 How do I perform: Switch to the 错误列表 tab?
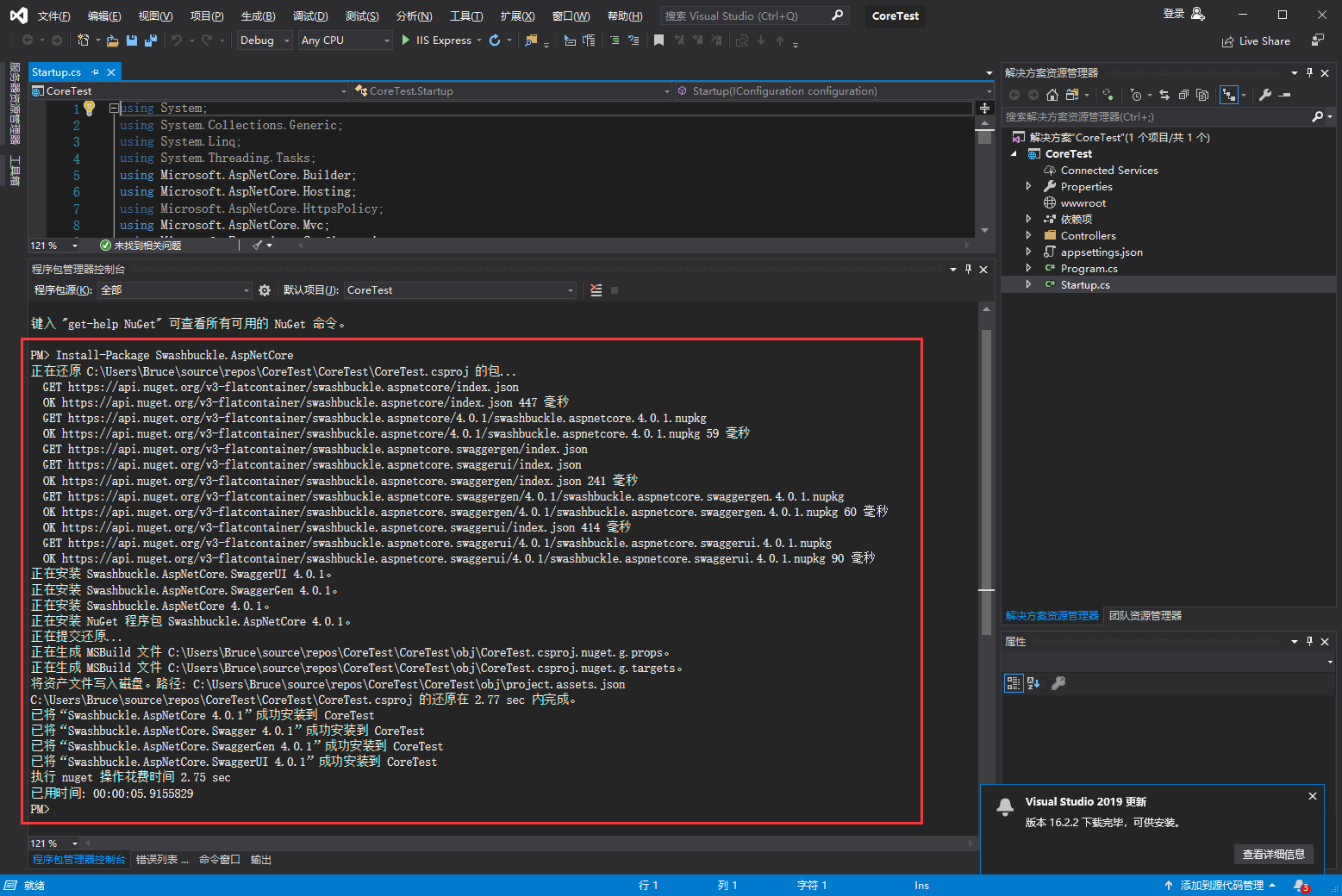161,860
